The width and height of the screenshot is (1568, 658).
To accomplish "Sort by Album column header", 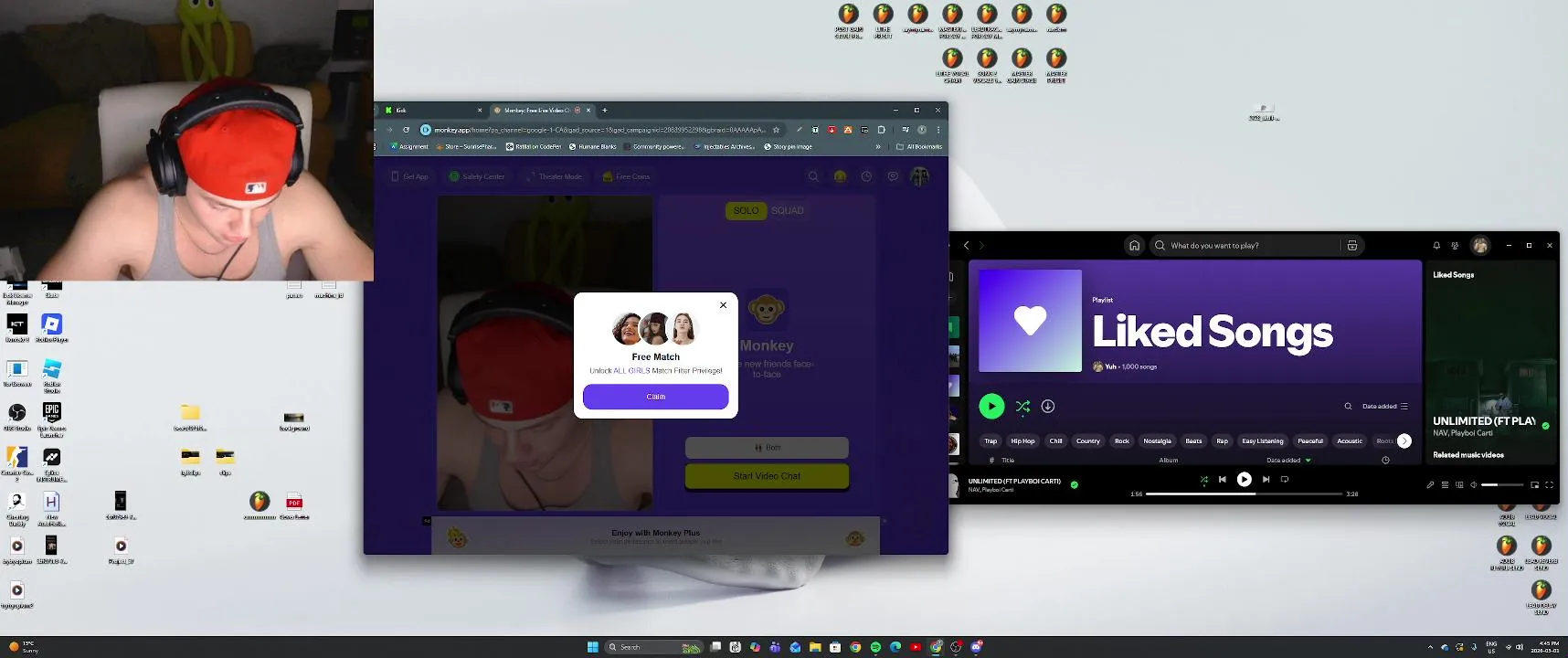I will [x=1169, y=460].
